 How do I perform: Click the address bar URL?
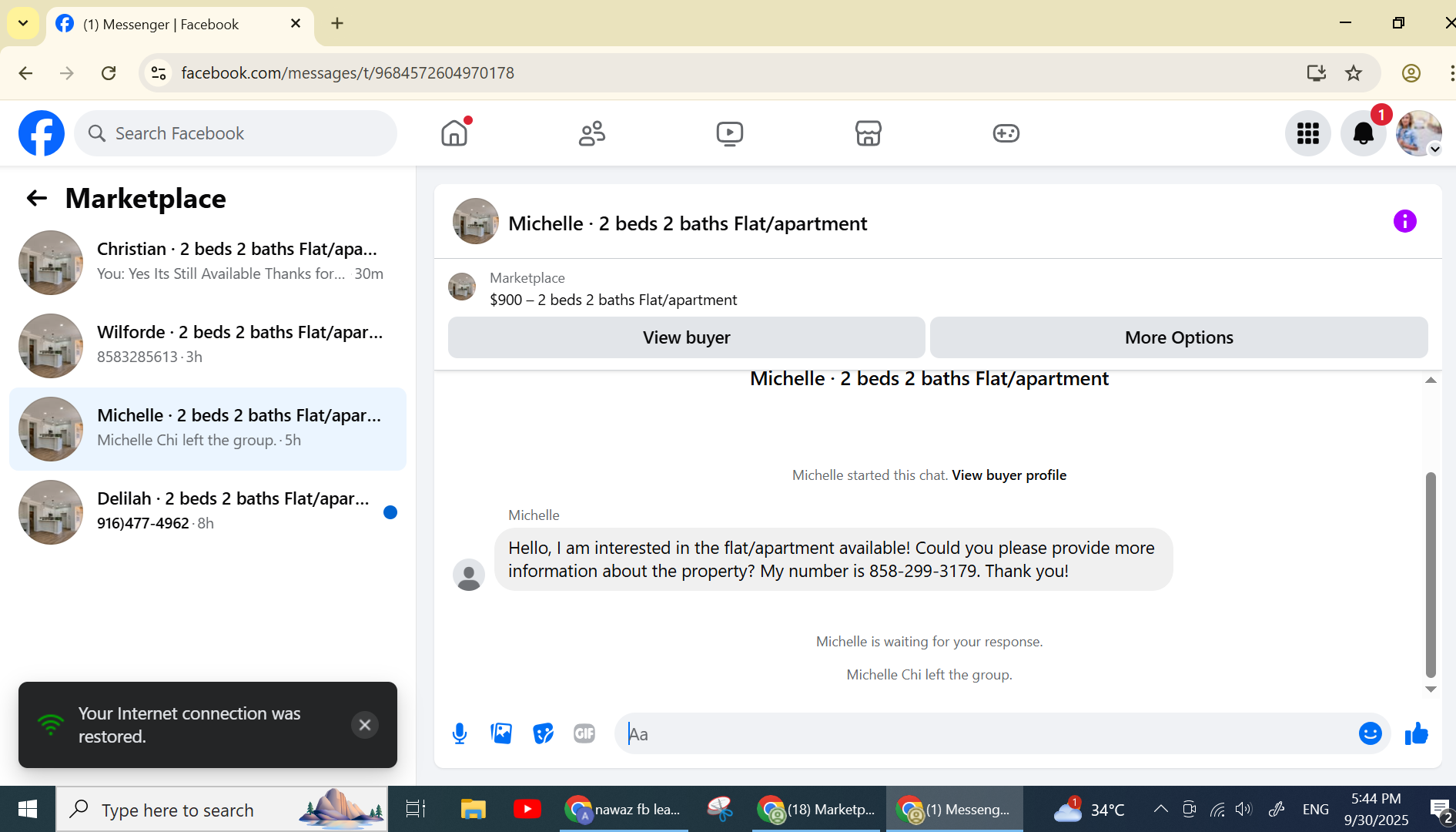click(x=348, y=73)
